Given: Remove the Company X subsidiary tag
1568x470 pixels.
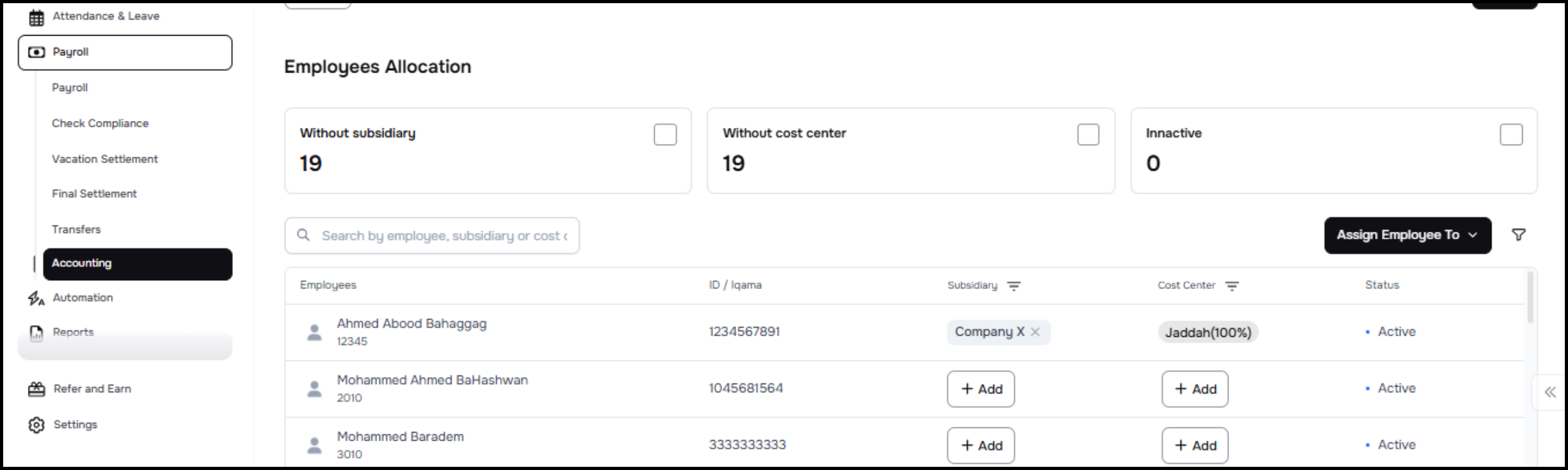Looking at the screenshot, I should [1036, 332].
